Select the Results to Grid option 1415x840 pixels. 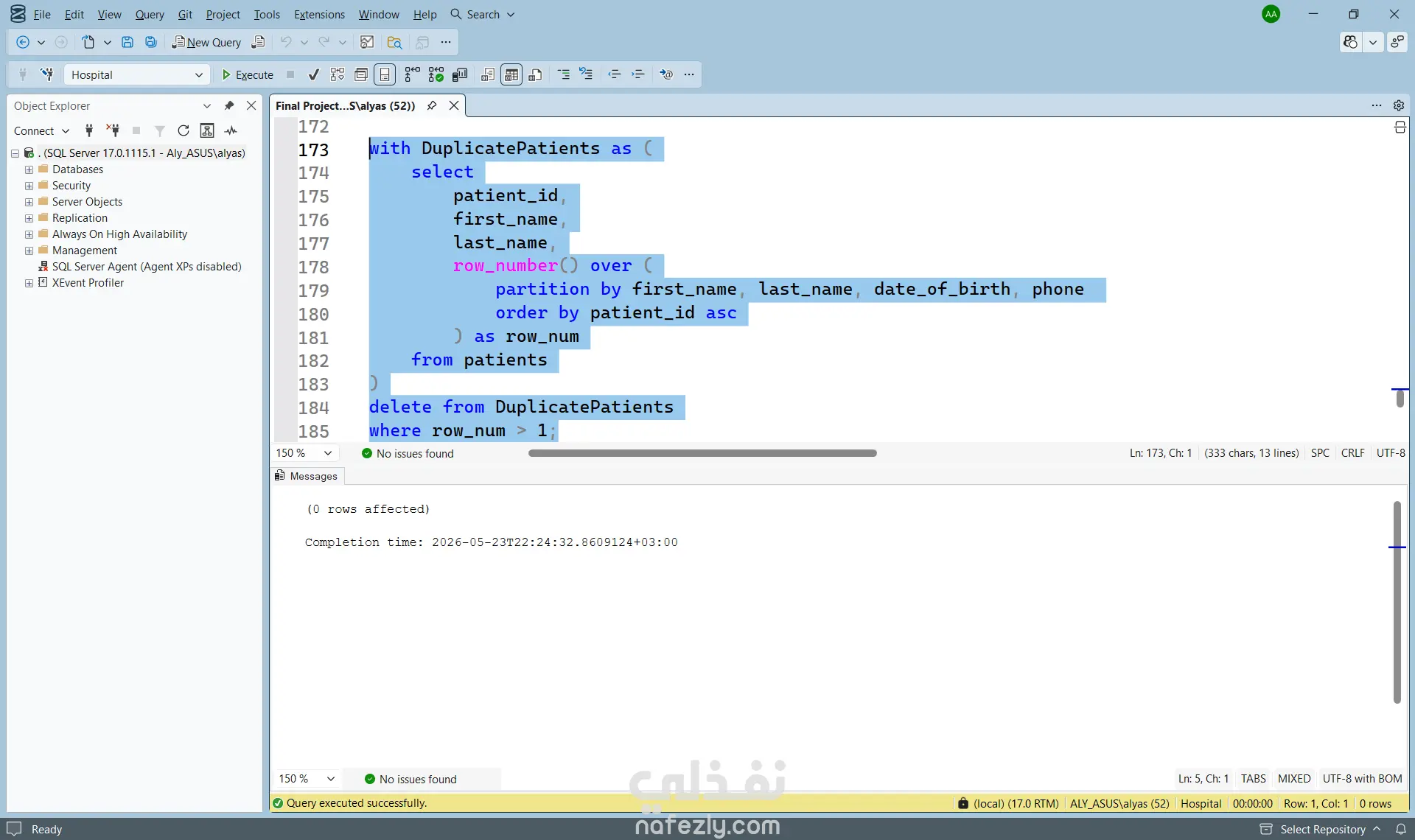511,74
